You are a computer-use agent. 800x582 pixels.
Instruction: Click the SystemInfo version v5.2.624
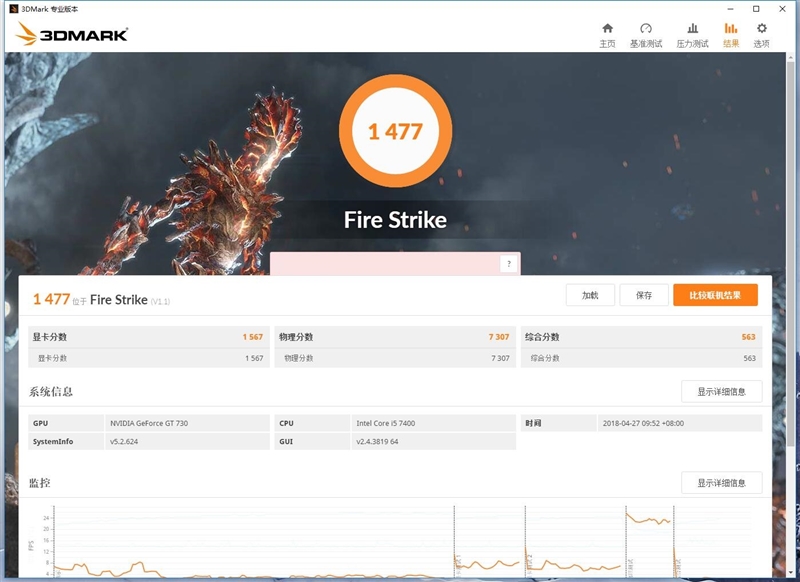pos(124,441)
